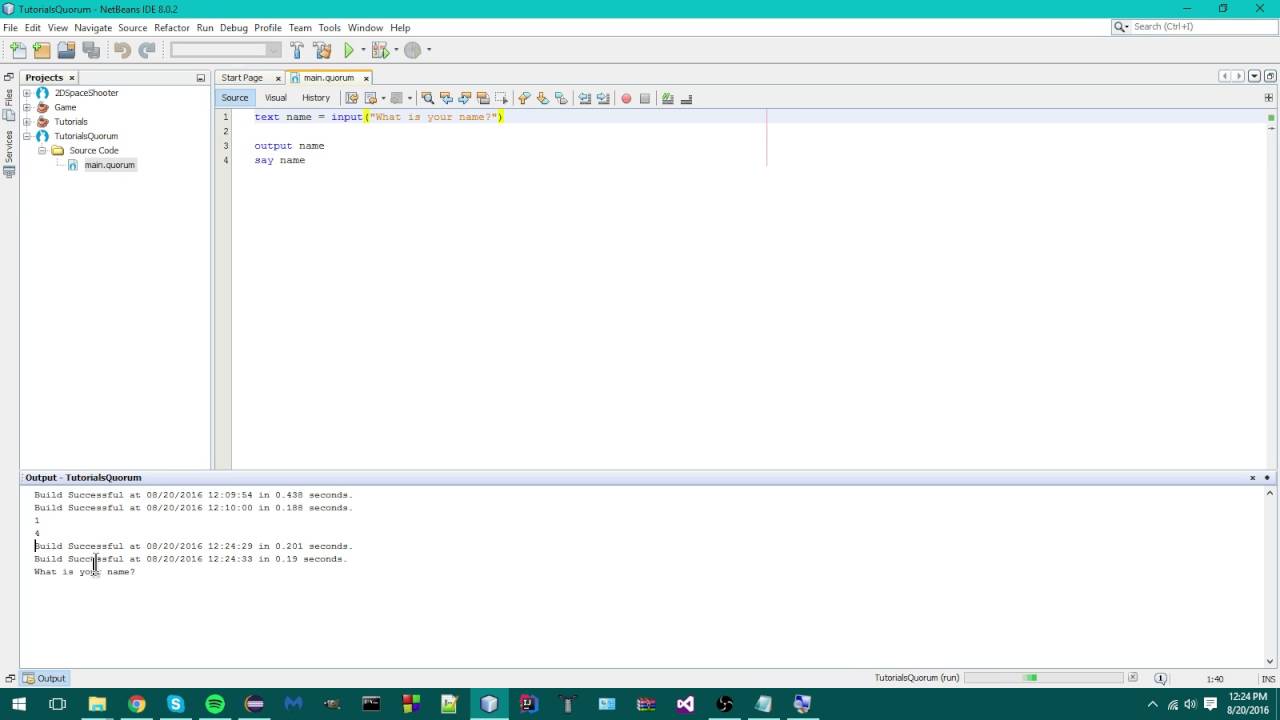Screen dimensions: 1280x720
Task: Click the TutorialsQuorum run progress bar
Action: coord(1044,678)
